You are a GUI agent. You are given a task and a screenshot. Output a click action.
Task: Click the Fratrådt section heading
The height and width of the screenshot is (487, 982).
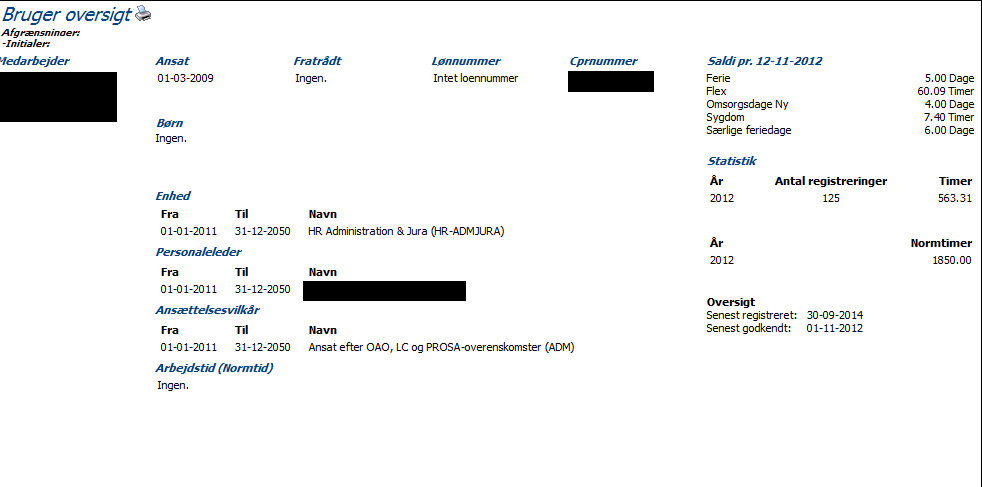(x=317, y=61)
